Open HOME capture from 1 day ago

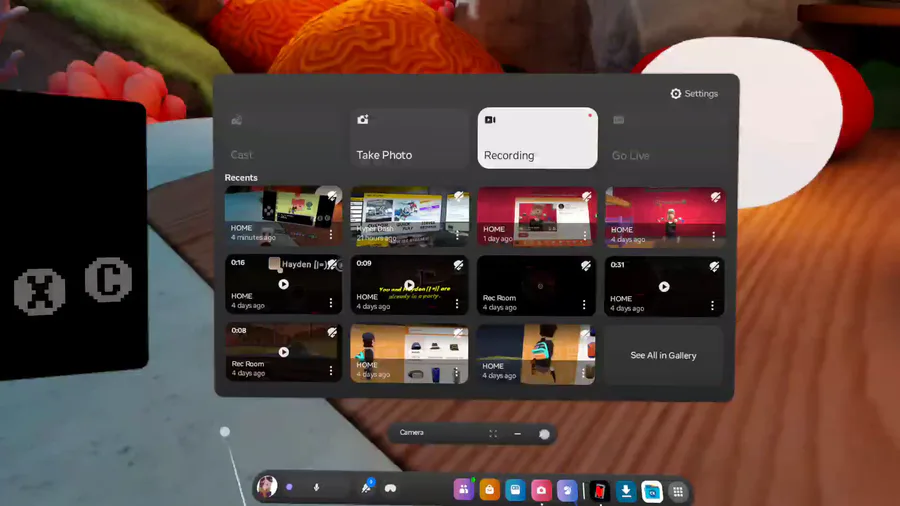click(x=537, y=216)
